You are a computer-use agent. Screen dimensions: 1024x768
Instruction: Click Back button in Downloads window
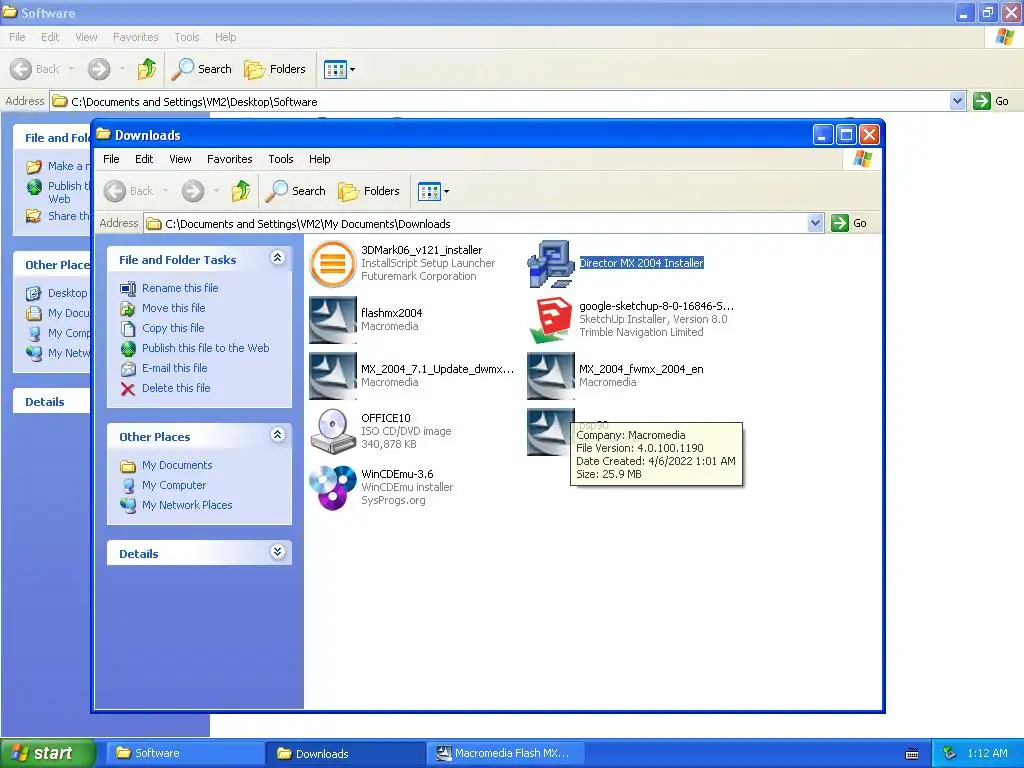click(x=129, y=191)
